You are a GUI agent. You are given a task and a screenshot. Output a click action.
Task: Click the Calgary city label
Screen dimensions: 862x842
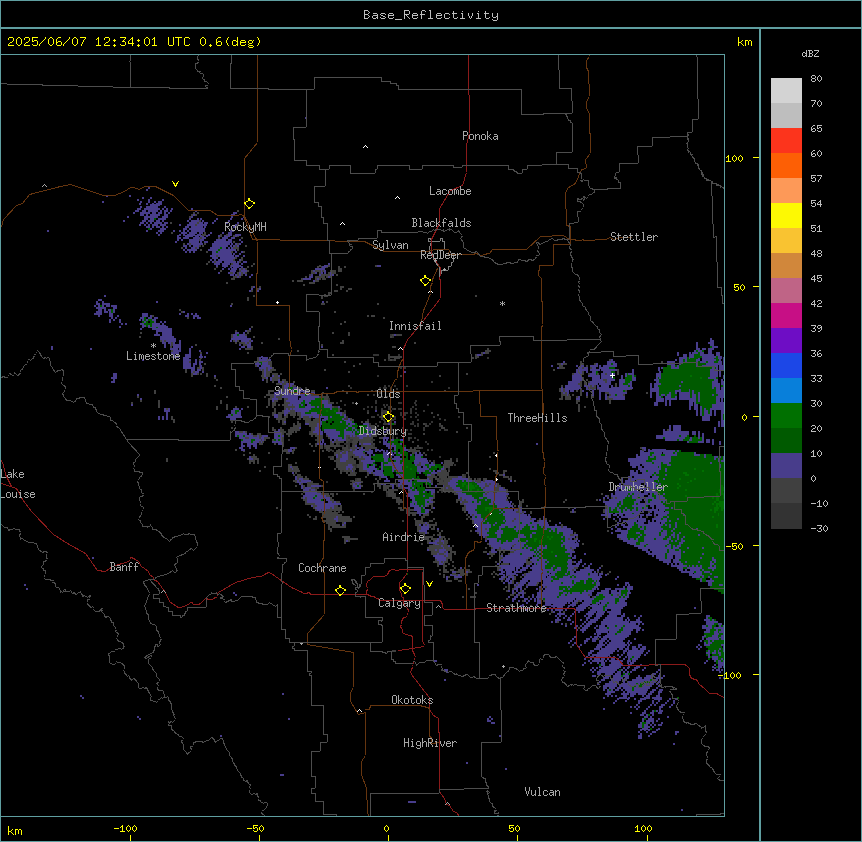399,603
